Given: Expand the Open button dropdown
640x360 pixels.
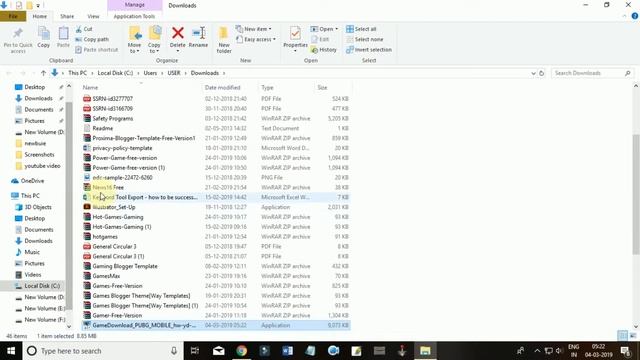Looking at the screenshot, I should click(336, 29).
